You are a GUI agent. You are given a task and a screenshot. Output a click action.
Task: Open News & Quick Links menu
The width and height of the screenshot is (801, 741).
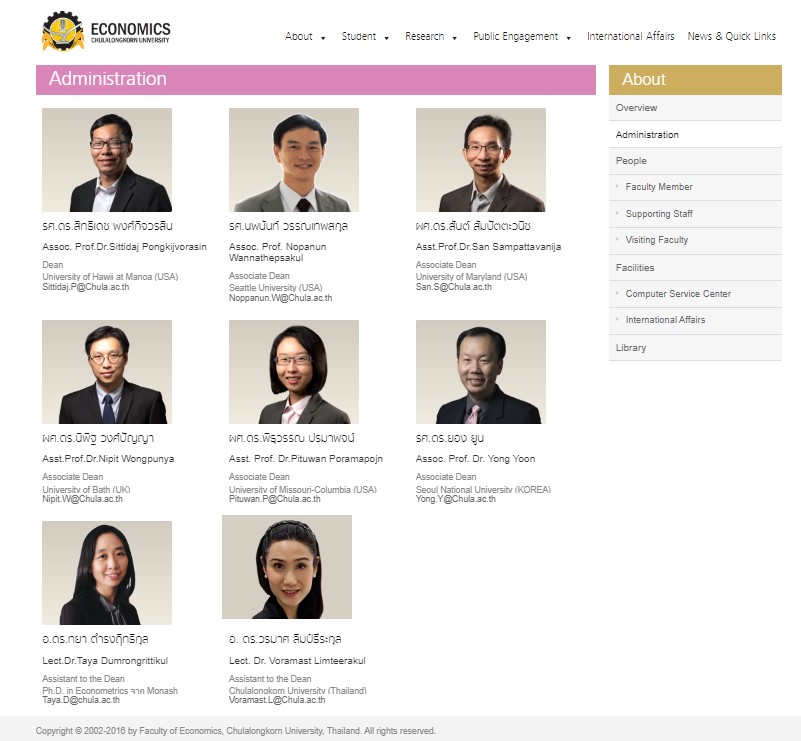731,37
